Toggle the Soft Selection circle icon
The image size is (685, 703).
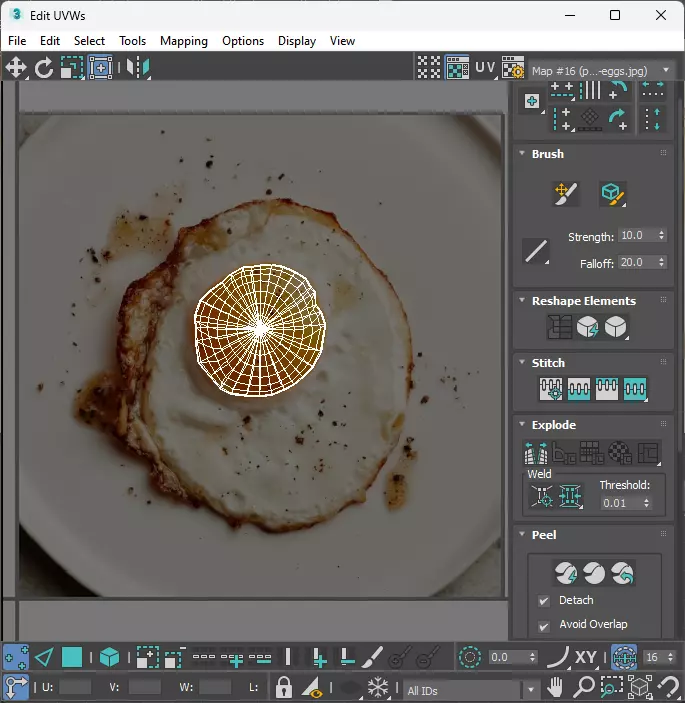(x=469, y=658)
